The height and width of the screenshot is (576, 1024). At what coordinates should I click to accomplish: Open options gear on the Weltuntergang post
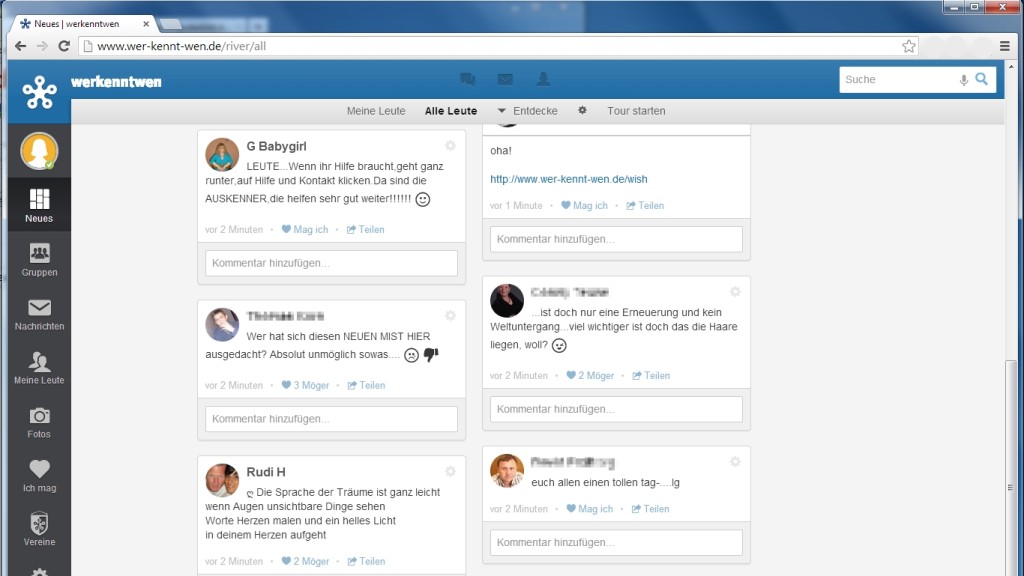pyautogui.click(x=735, y=292)
